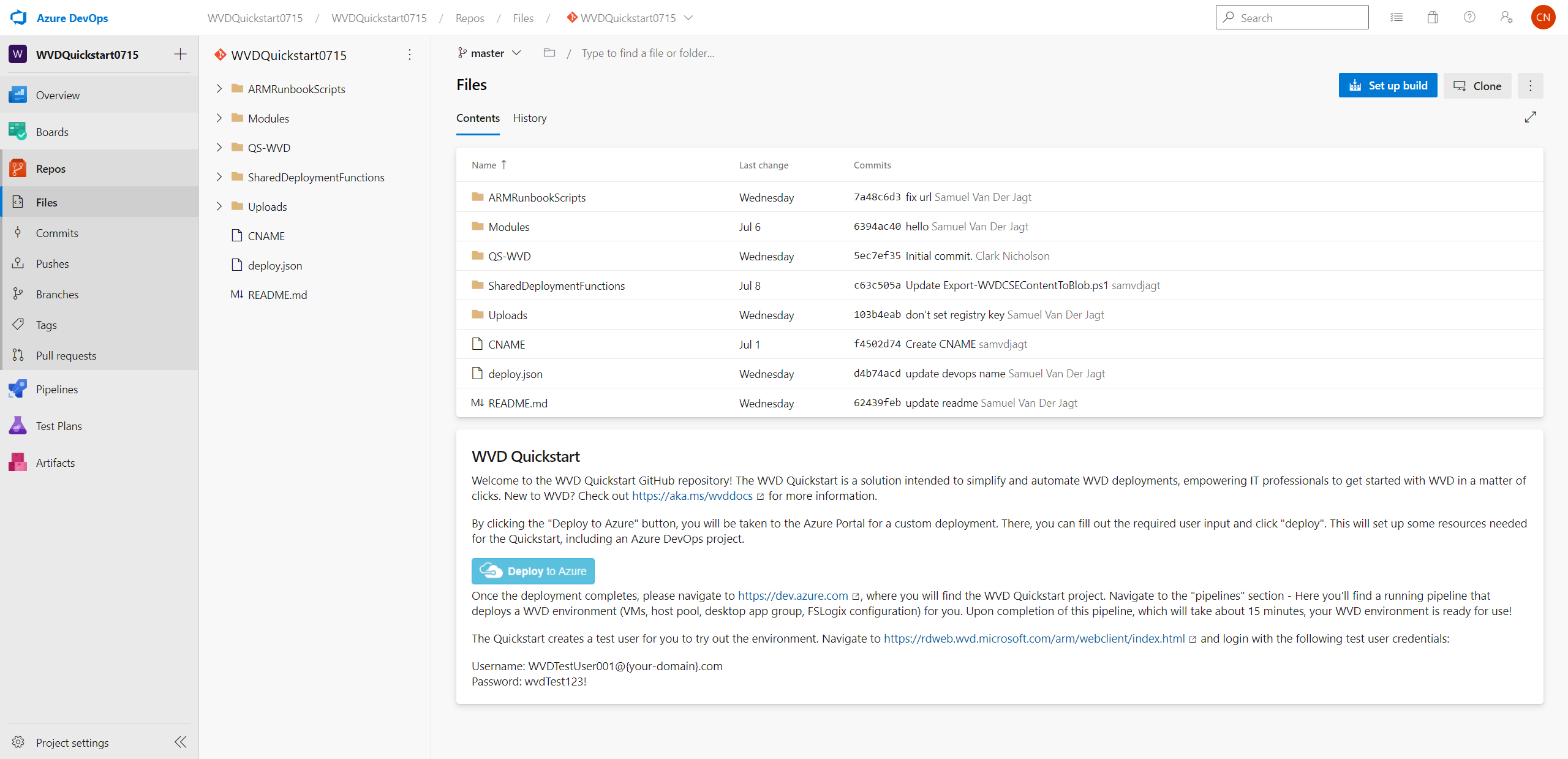Open the Repos section icon

[18, 168]
